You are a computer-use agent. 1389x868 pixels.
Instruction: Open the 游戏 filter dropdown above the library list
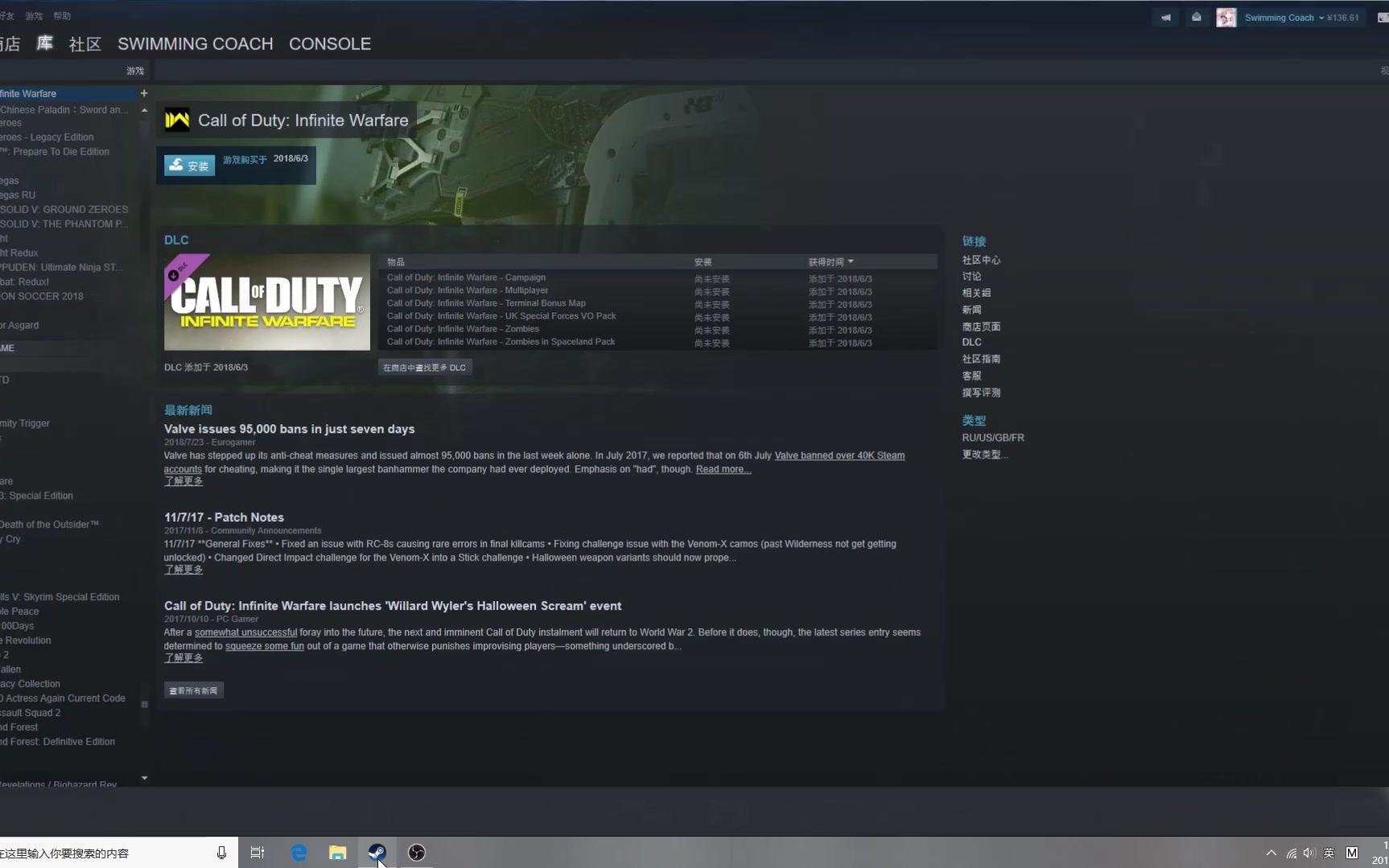pyautogui.click(x=134, y=70)
